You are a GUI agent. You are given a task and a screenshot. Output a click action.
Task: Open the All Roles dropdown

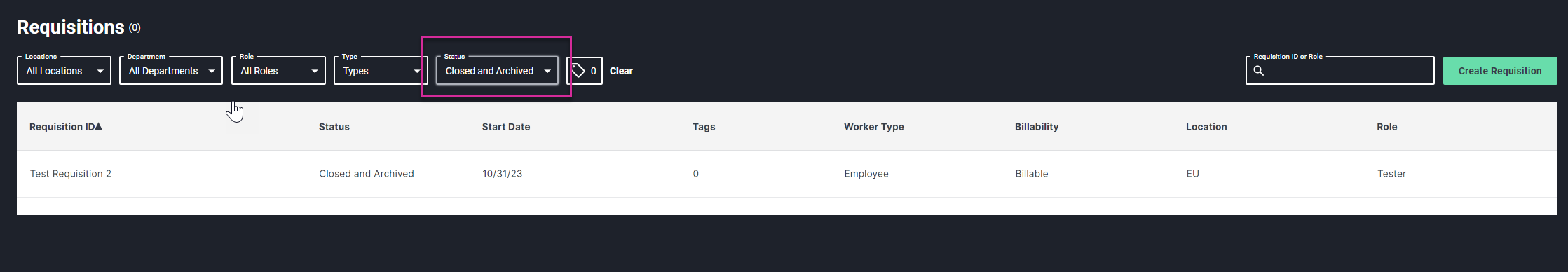[278, 70]
